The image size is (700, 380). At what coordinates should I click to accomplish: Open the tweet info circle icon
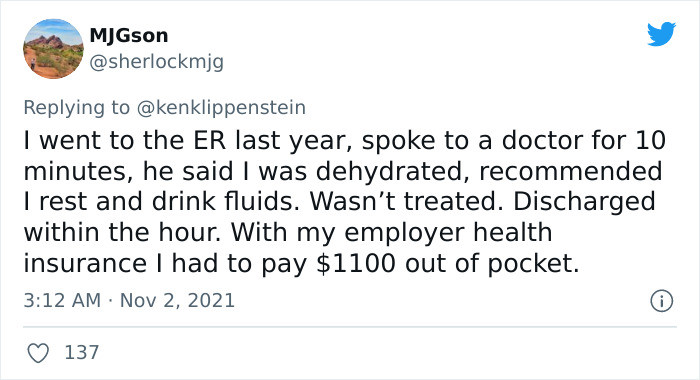(x=662, y=301)
